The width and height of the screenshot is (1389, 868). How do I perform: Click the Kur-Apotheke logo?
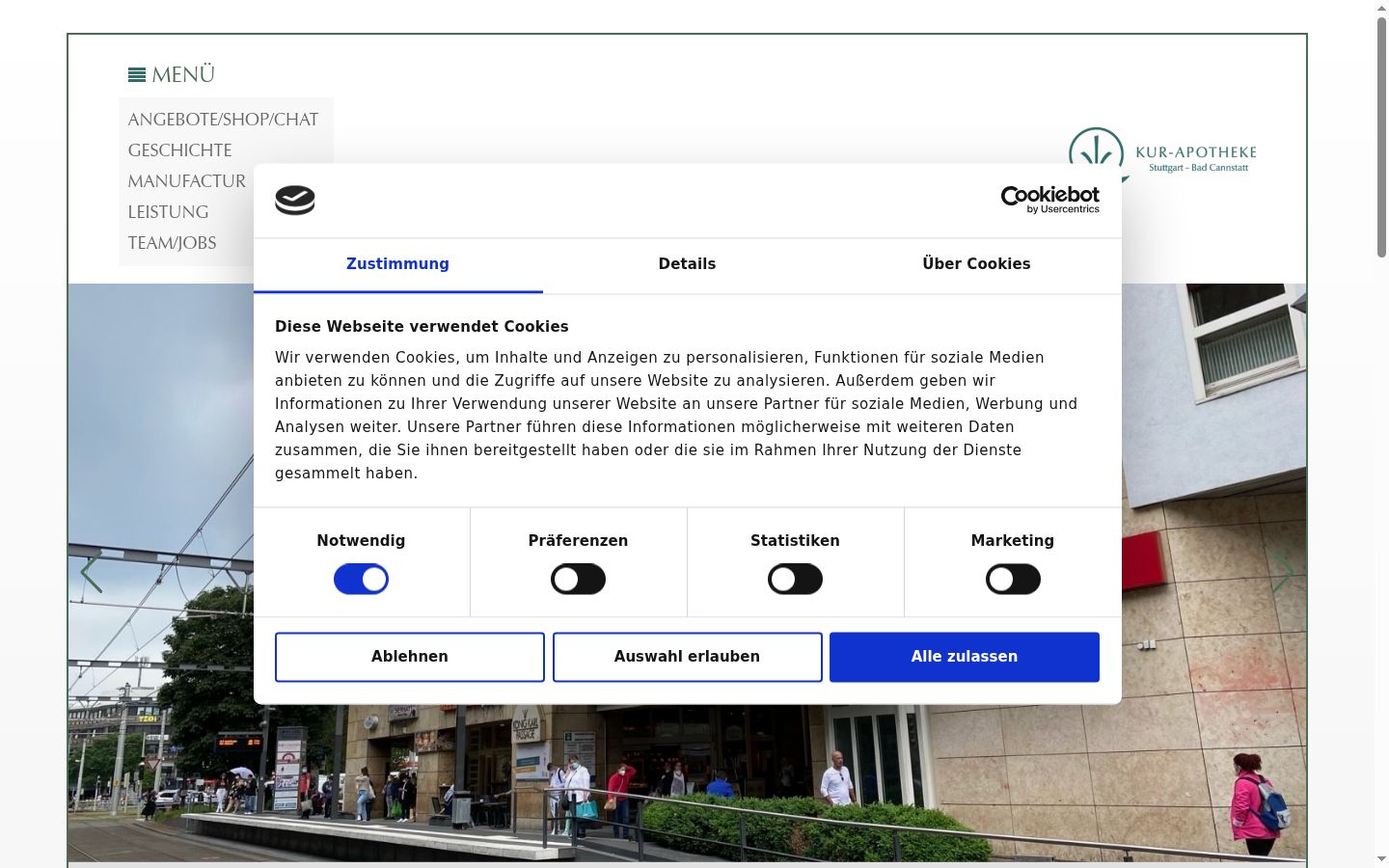(x=1162, y=156)
